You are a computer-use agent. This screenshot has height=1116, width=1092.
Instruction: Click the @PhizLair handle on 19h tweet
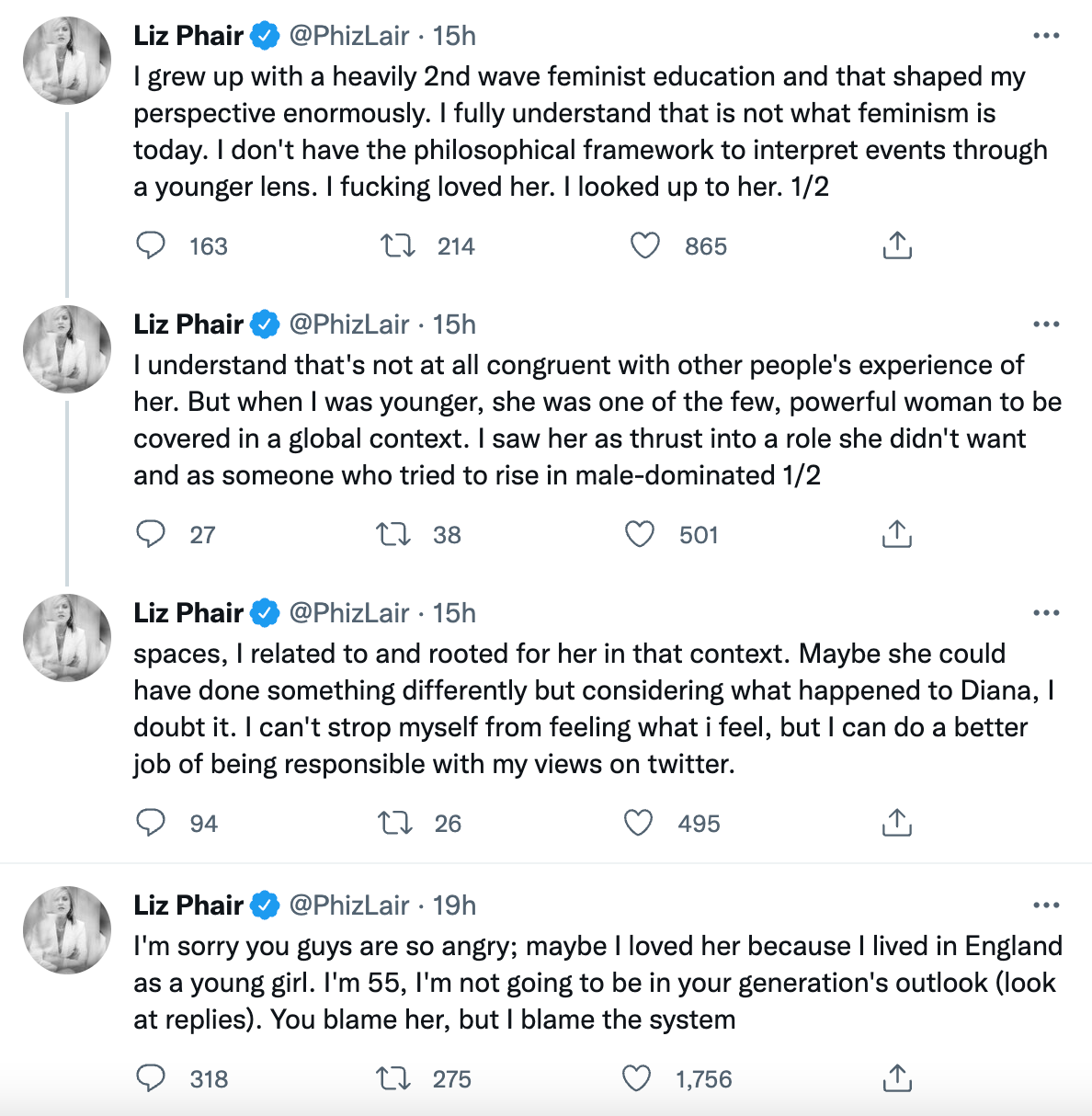[349, 905]
